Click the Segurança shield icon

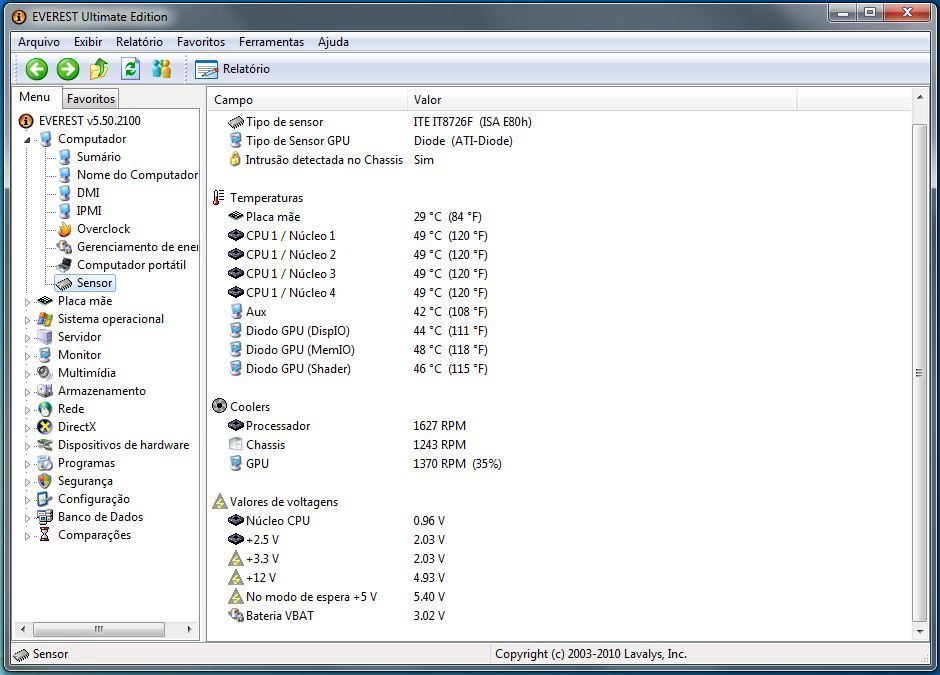45,481
